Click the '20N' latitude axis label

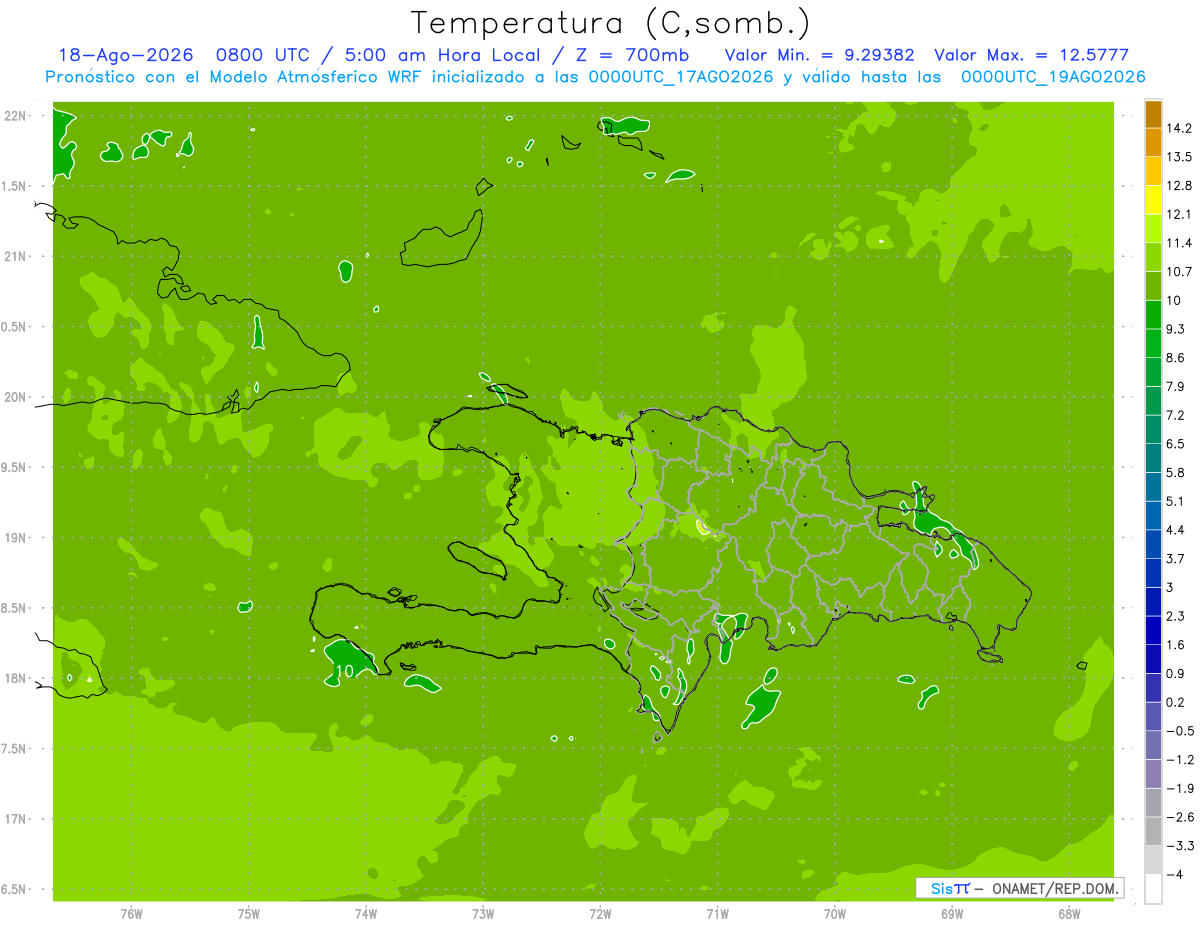[15, 397]
